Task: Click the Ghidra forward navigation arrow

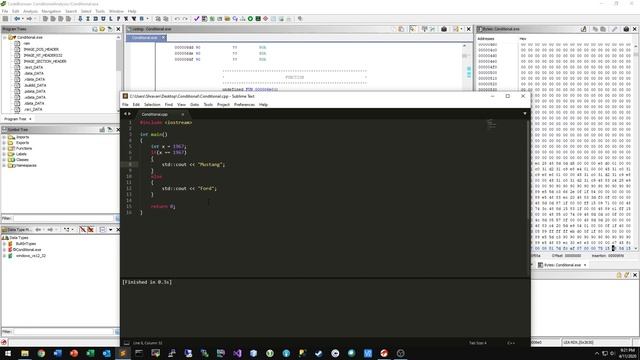Action: [x=29, y=19]
